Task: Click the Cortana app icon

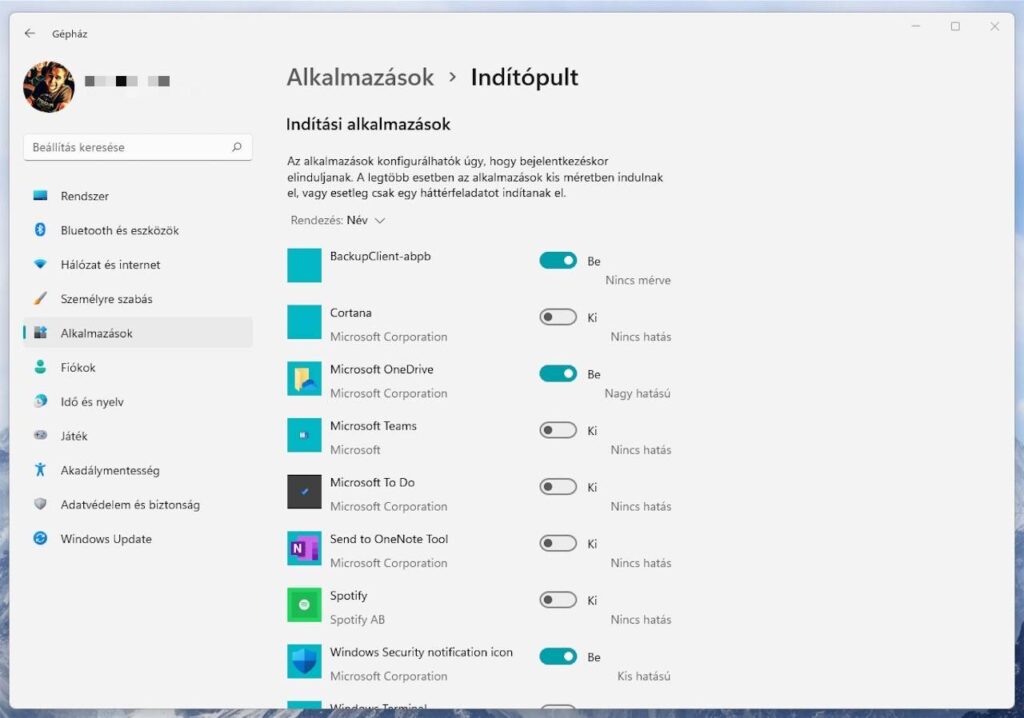Action: 304,322
